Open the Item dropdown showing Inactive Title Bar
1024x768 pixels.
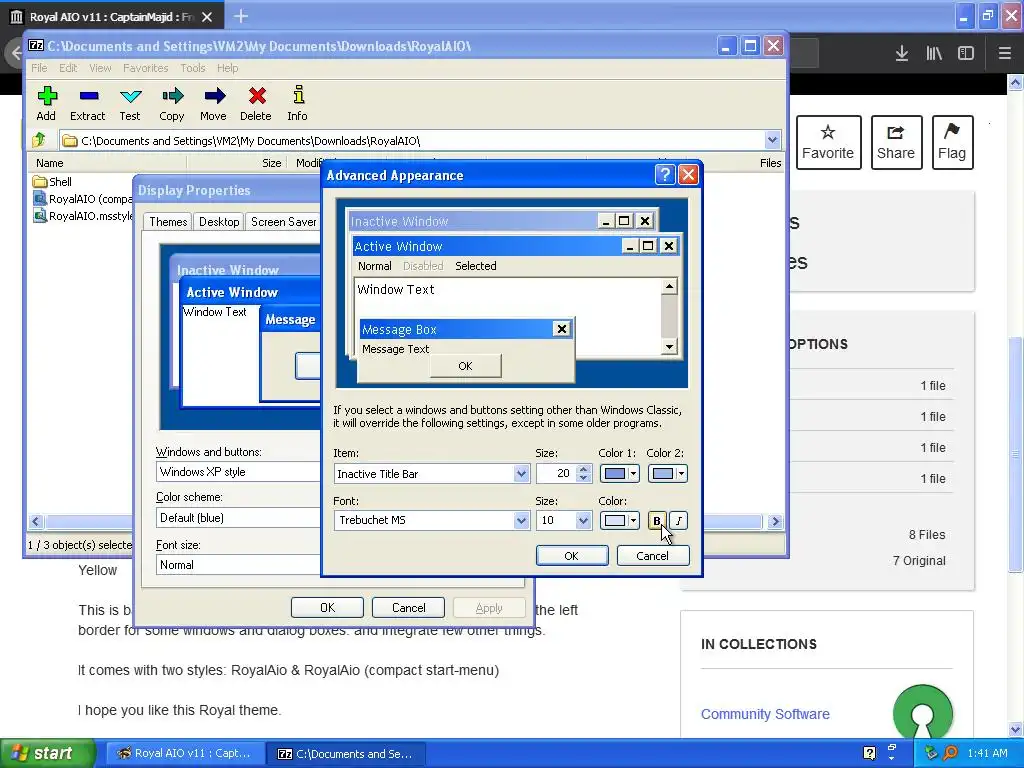432,473
